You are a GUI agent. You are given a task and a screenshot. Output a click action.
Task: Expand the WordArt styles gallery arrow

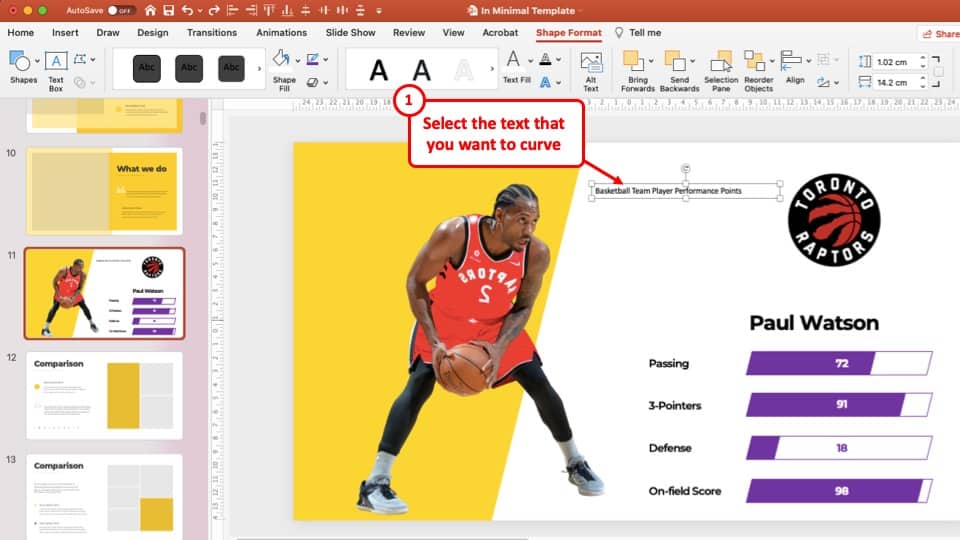pyautogui.click(x=492, y=69)
